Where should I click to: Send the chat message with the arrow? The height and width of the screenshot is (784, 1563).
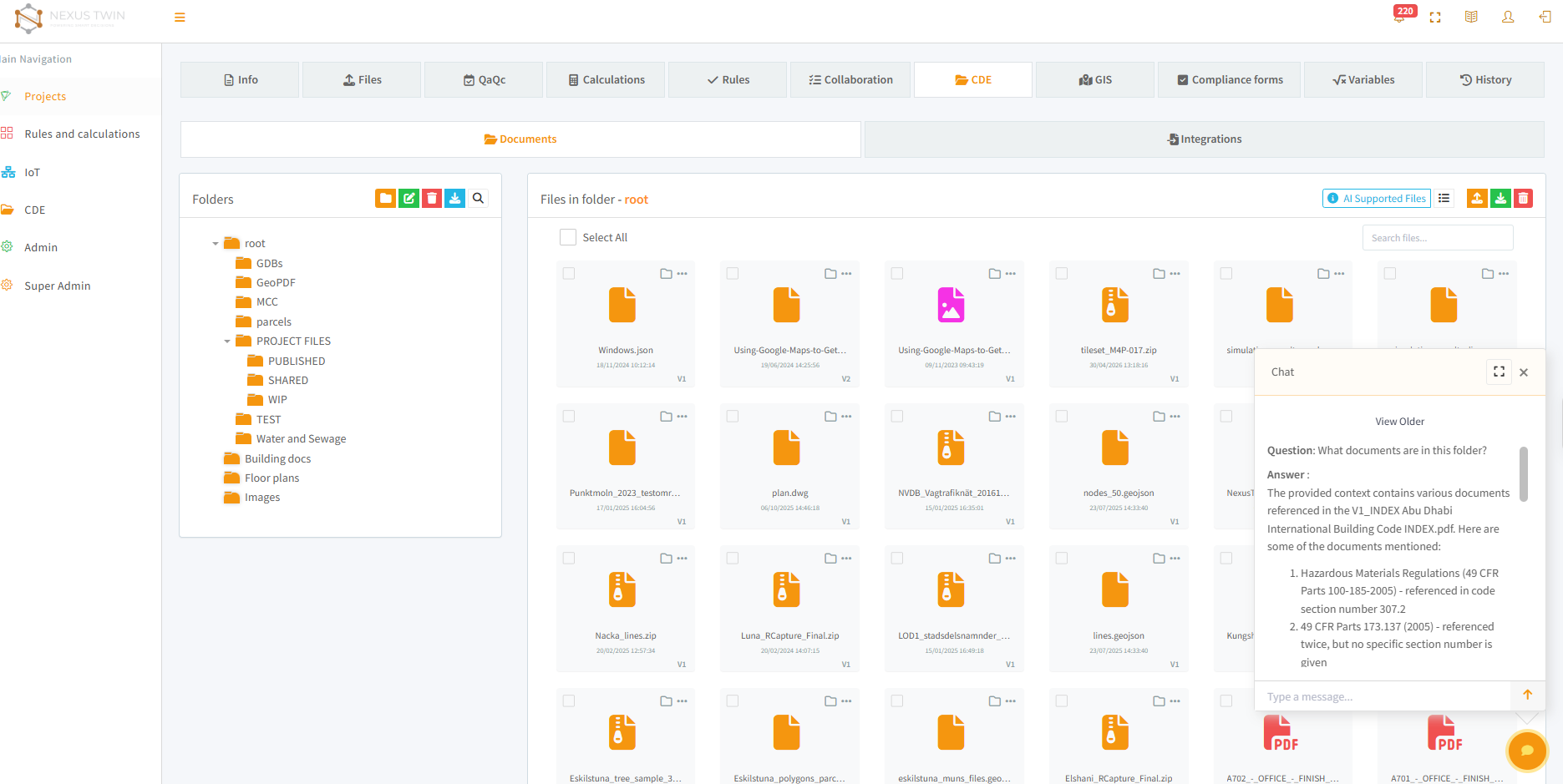1527,695
